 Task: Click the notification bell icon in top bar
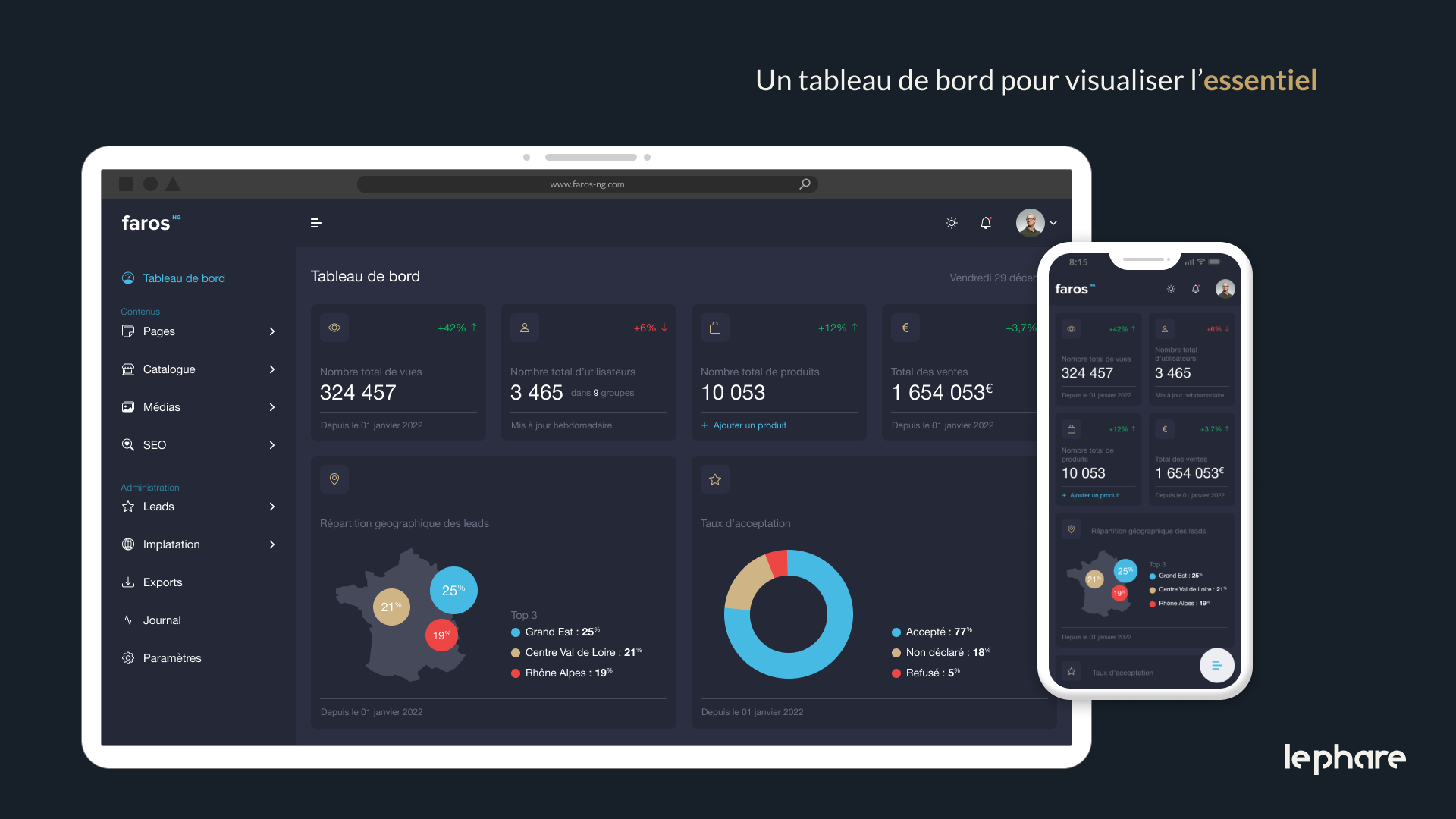coord(985,223)
